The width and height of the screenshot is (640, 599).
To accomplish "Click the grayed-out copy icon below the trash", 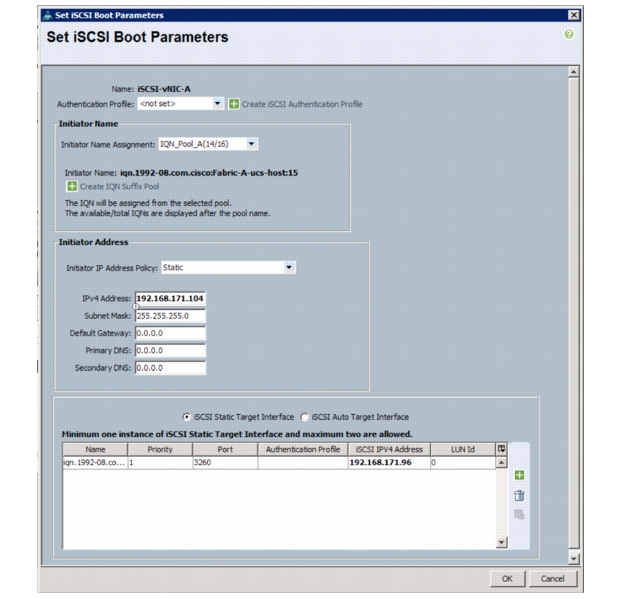I will click(519, 514).
